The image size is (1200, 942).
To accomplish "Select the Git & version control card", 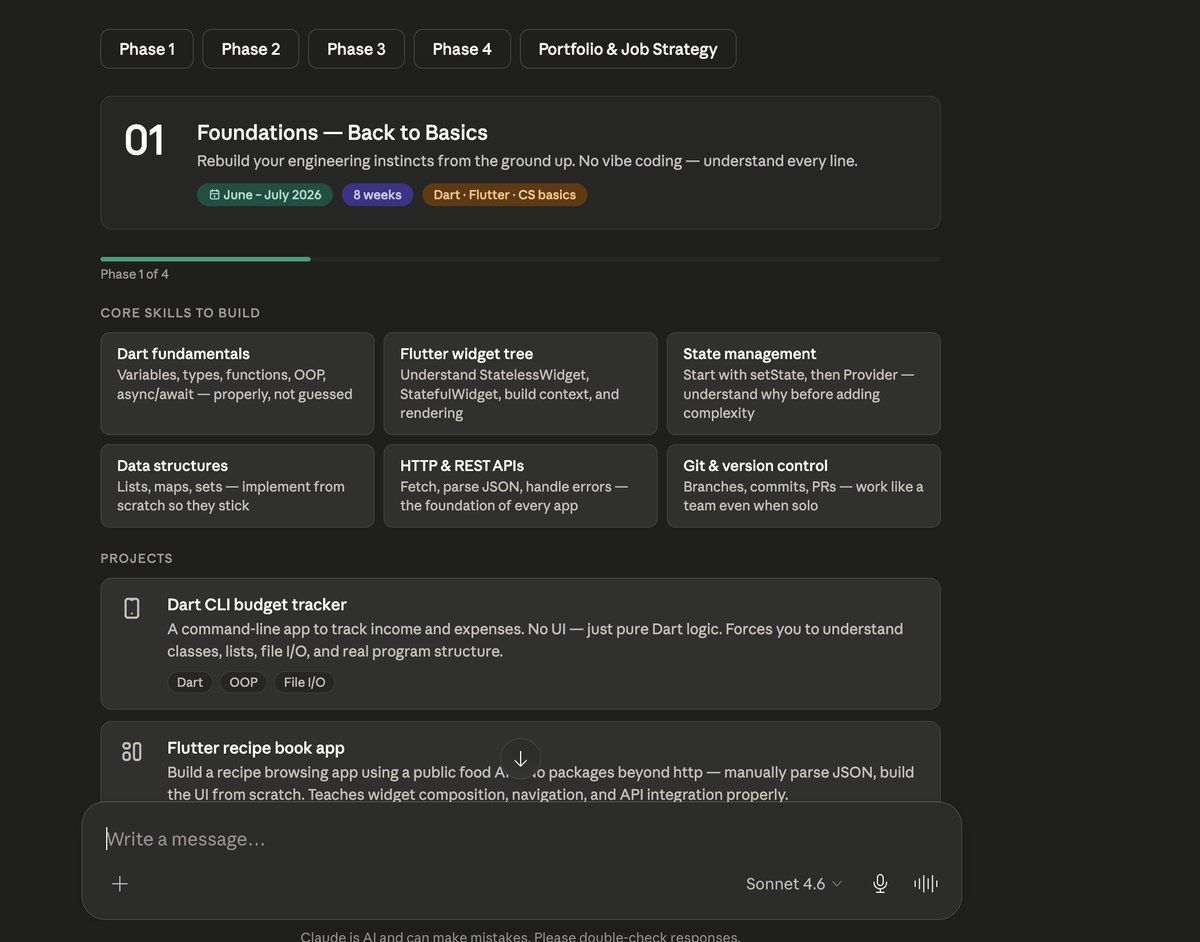I will point(804,486).
